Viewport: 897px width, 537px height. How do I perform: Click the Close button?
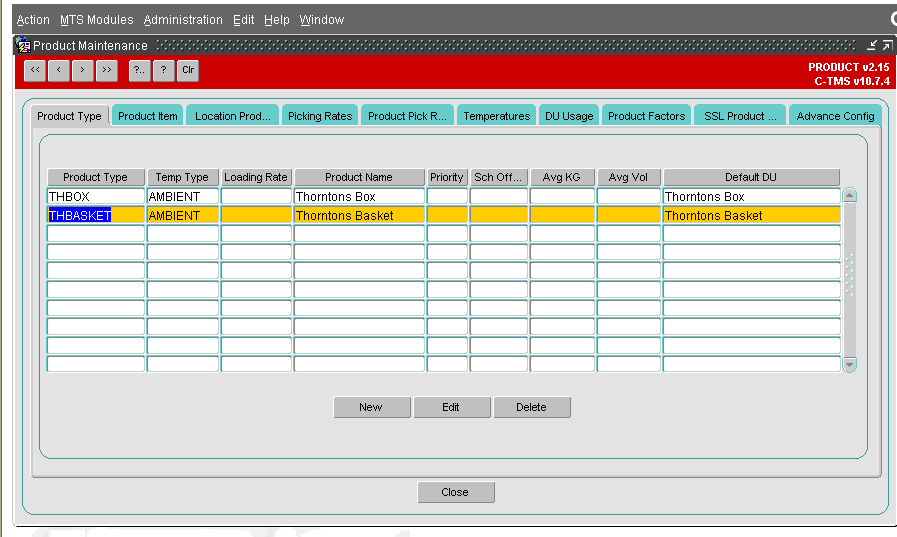tap(456, 492)
